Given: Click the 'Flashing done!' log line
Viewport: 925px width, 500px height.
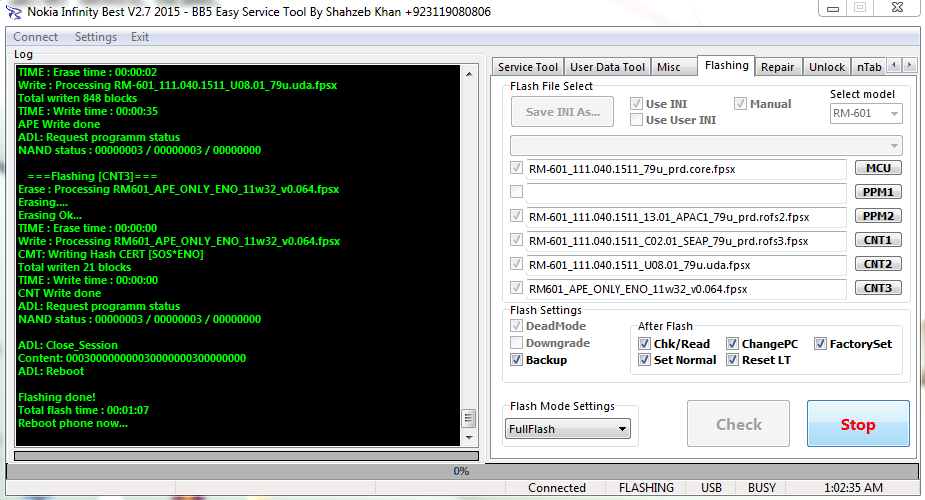Looking at the screenshot, I should [x=57, y=397].
